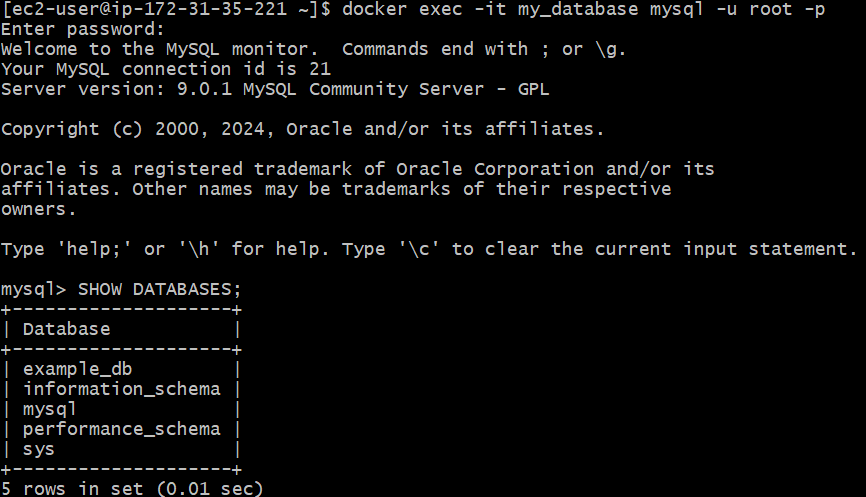Click the sys database entry
Screen dimensions: 866x497
pos(38,449)
